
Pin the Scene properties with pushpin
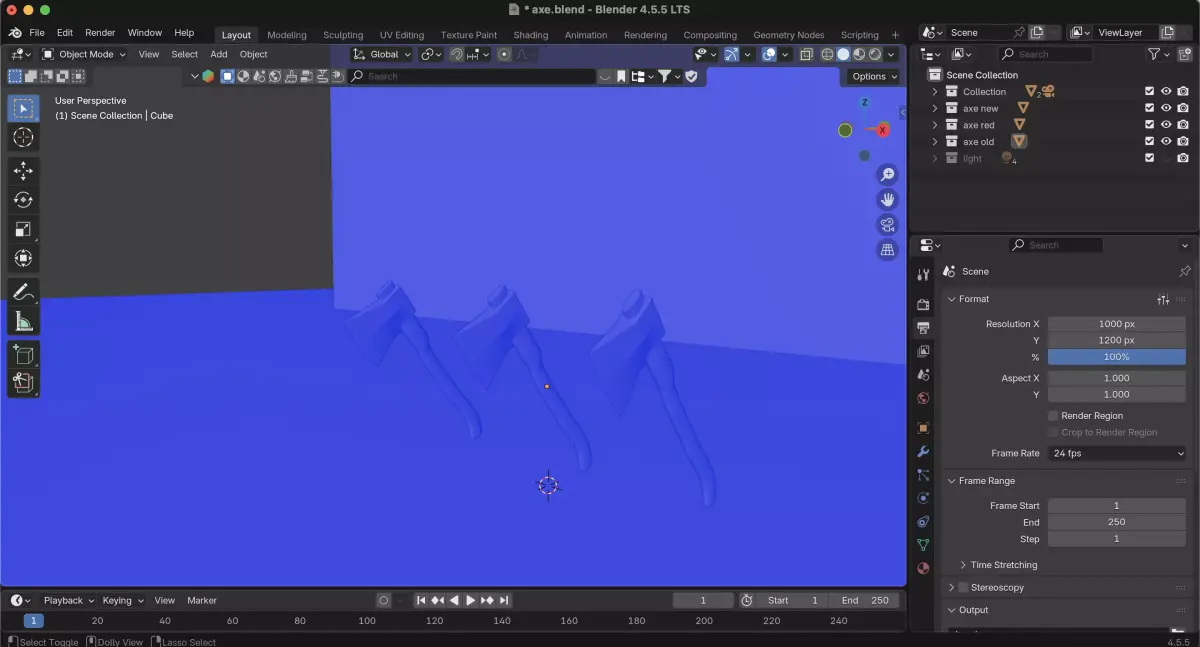click(x=1185, y=271)
